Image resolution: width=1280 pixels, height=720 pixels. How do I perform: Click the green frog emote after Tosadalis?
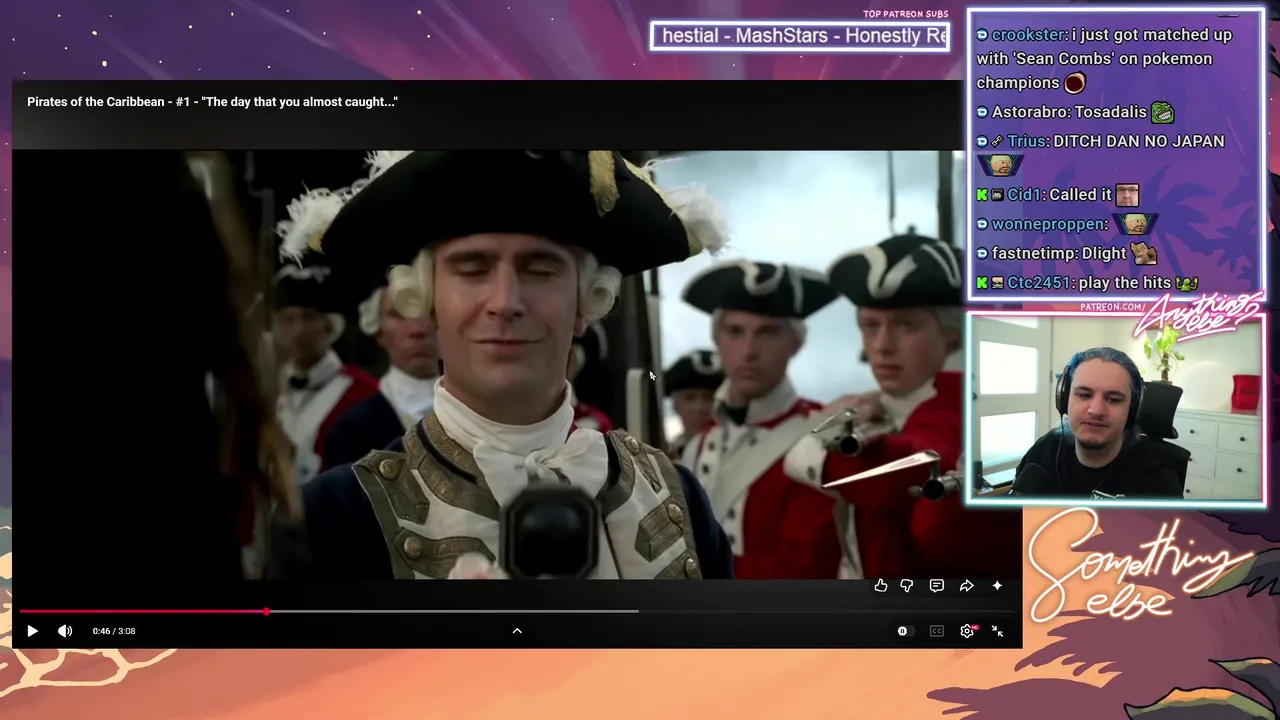1162,112
